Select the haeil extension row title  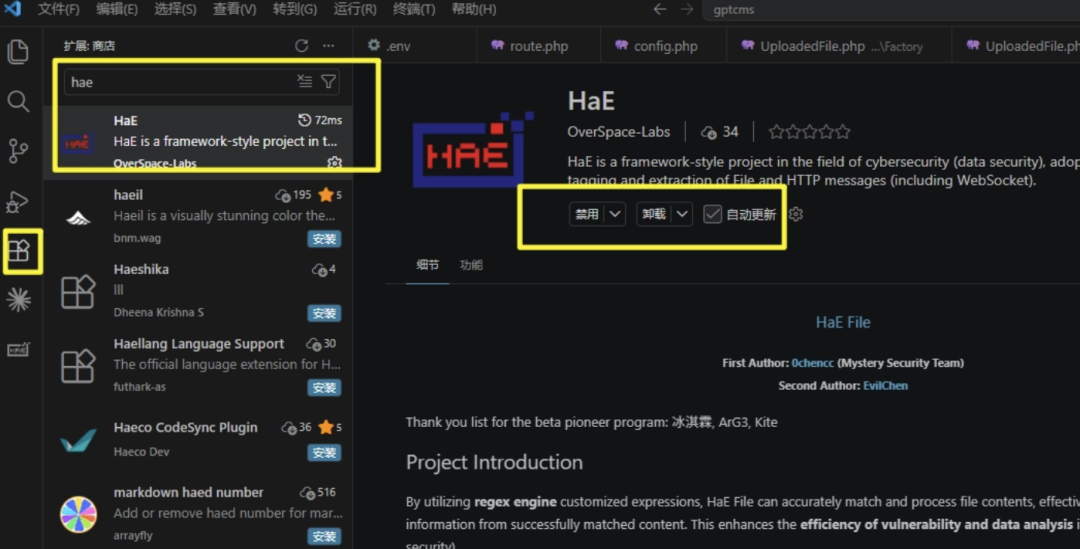(x=128, y=195)
